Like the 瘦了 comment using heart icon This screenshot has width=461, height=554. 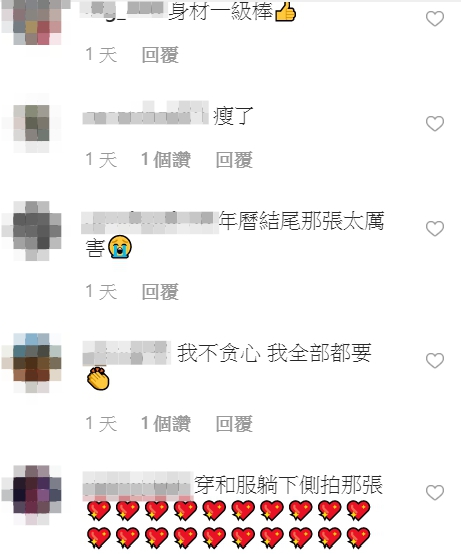click(x=435, y=124)
